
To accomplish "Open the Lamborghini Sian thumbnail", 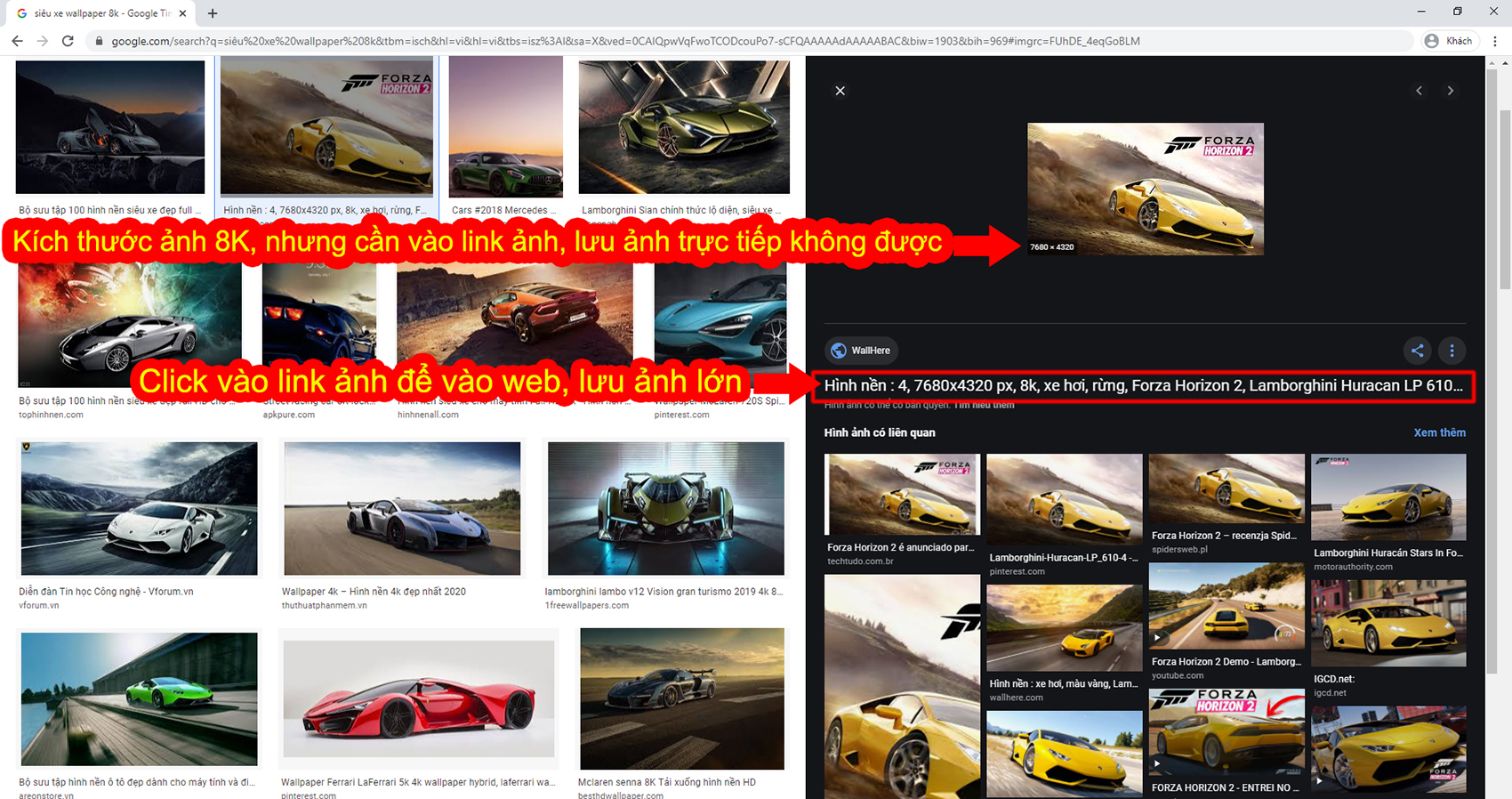I will (x=684, y=127).
